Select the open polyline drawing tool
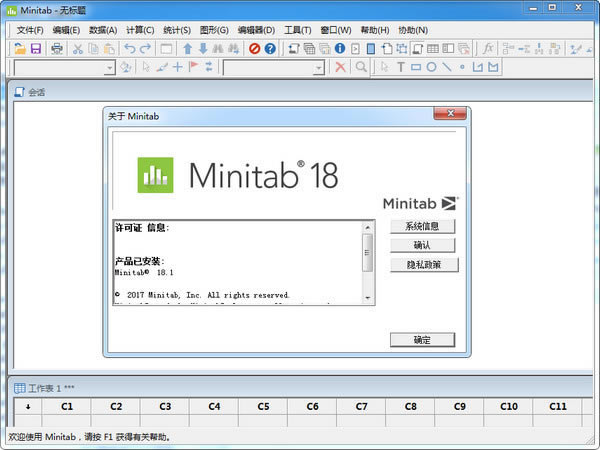 coord(478,67)
